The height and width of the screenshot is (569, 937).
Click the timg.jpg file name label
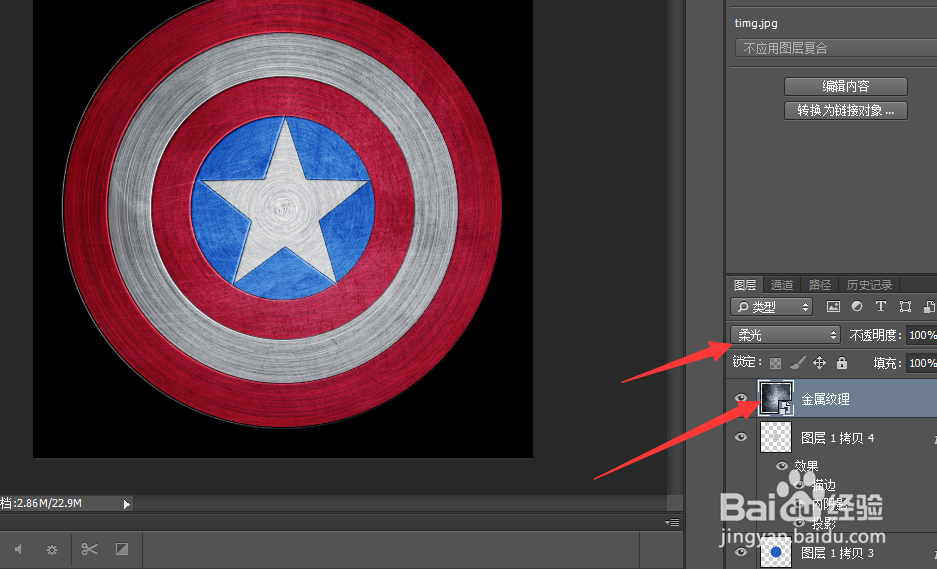tap(756, 23)
